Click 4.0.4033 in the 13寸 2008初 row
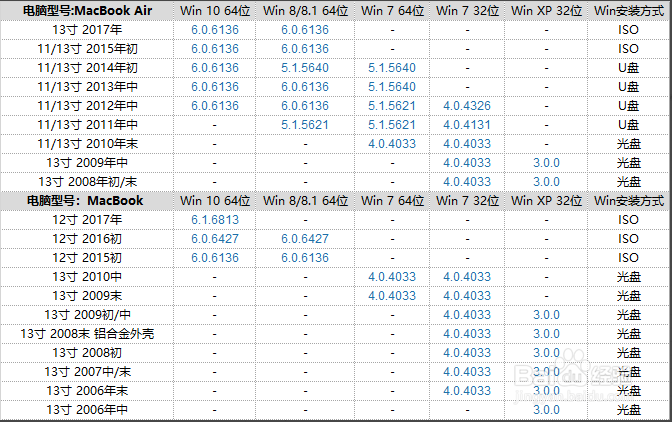The image size is (672, 422). click(x=467, y=353)
